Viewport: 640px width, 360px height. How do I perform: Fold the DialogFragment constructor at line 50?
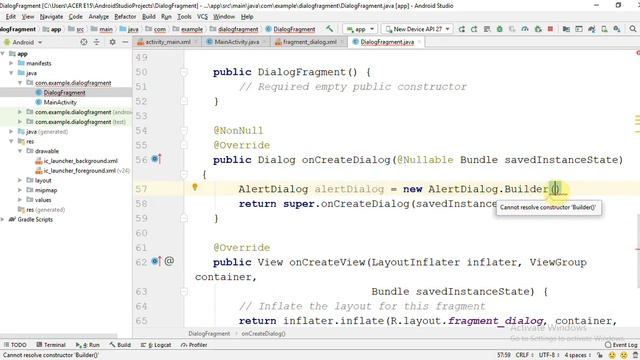(184, 72)
